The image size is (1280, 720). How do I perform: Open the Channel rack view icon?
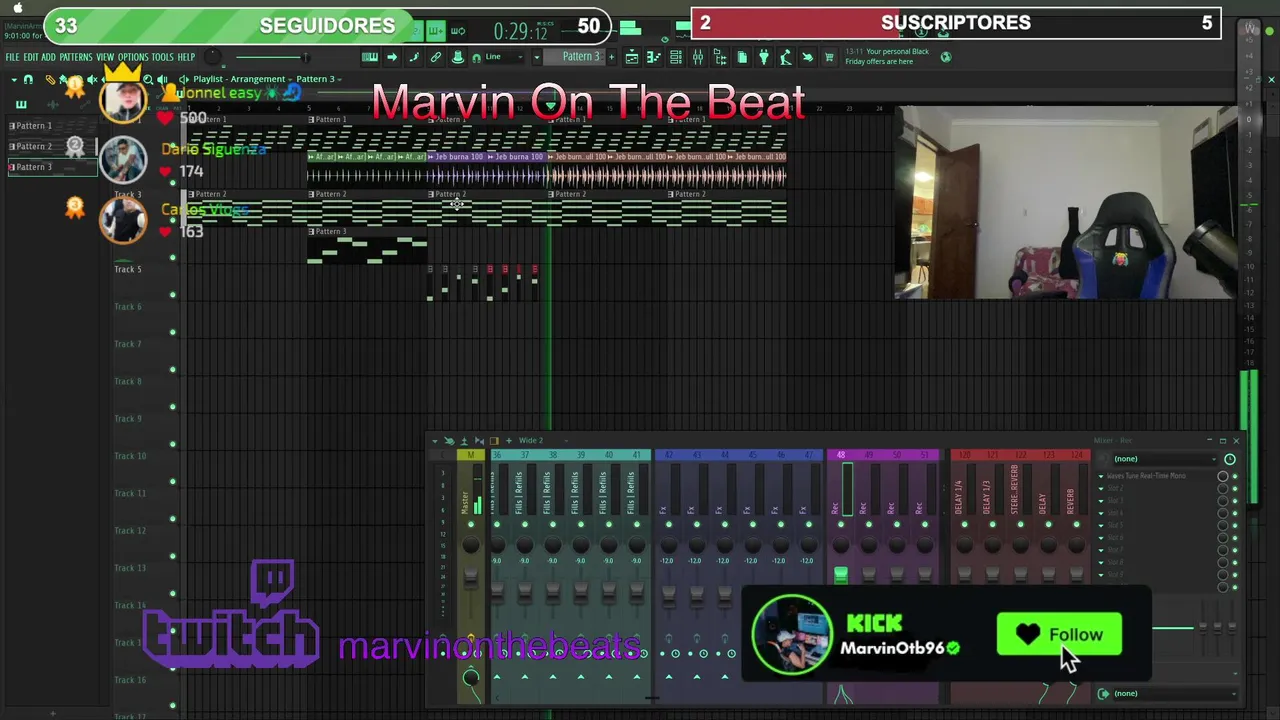coord(677,57)
